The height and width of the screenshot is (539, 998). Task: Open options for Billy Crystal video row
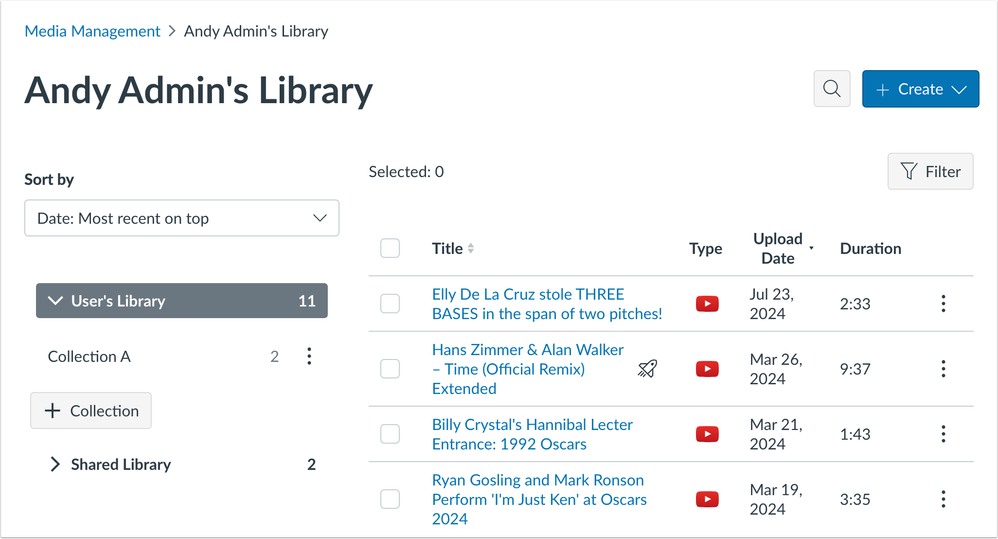point(943,434)
